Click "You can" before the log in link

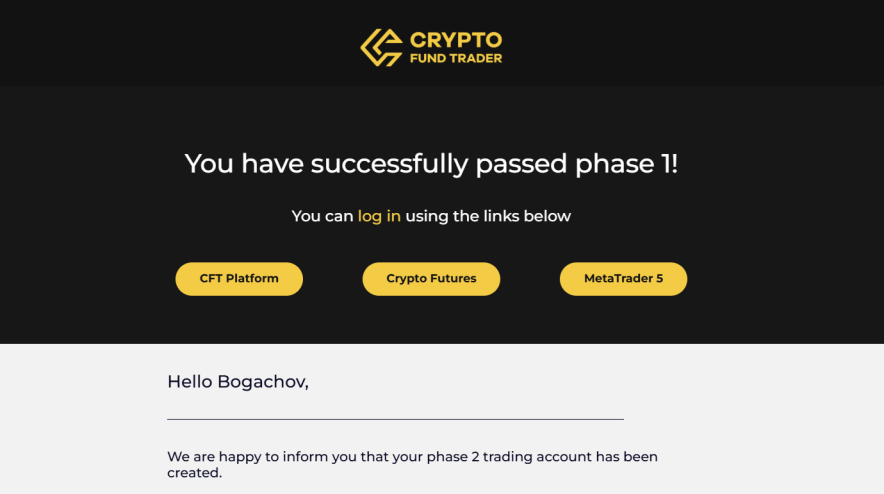(322, 216)
